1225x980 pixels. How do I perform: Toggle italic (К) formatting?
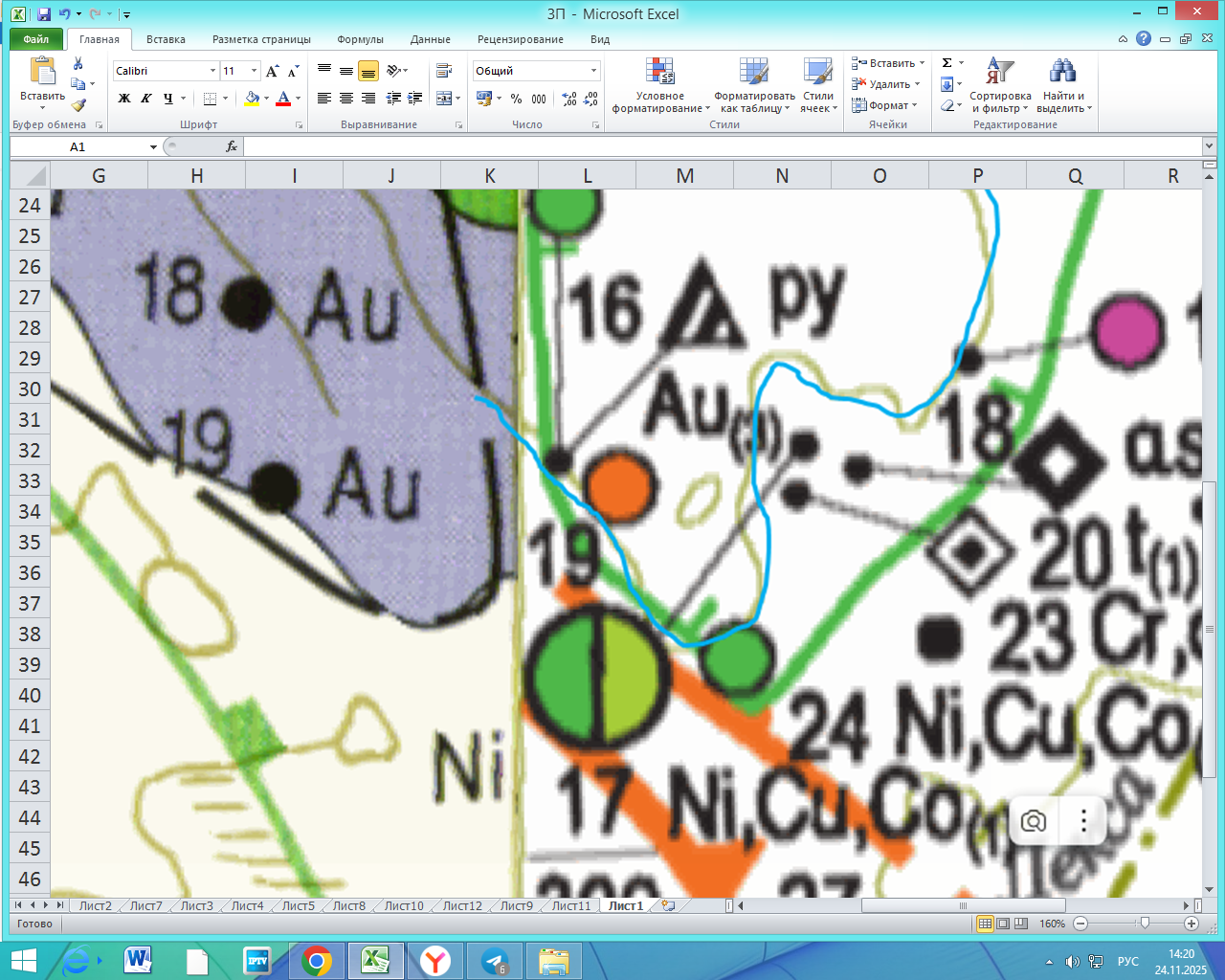(146, 99)
